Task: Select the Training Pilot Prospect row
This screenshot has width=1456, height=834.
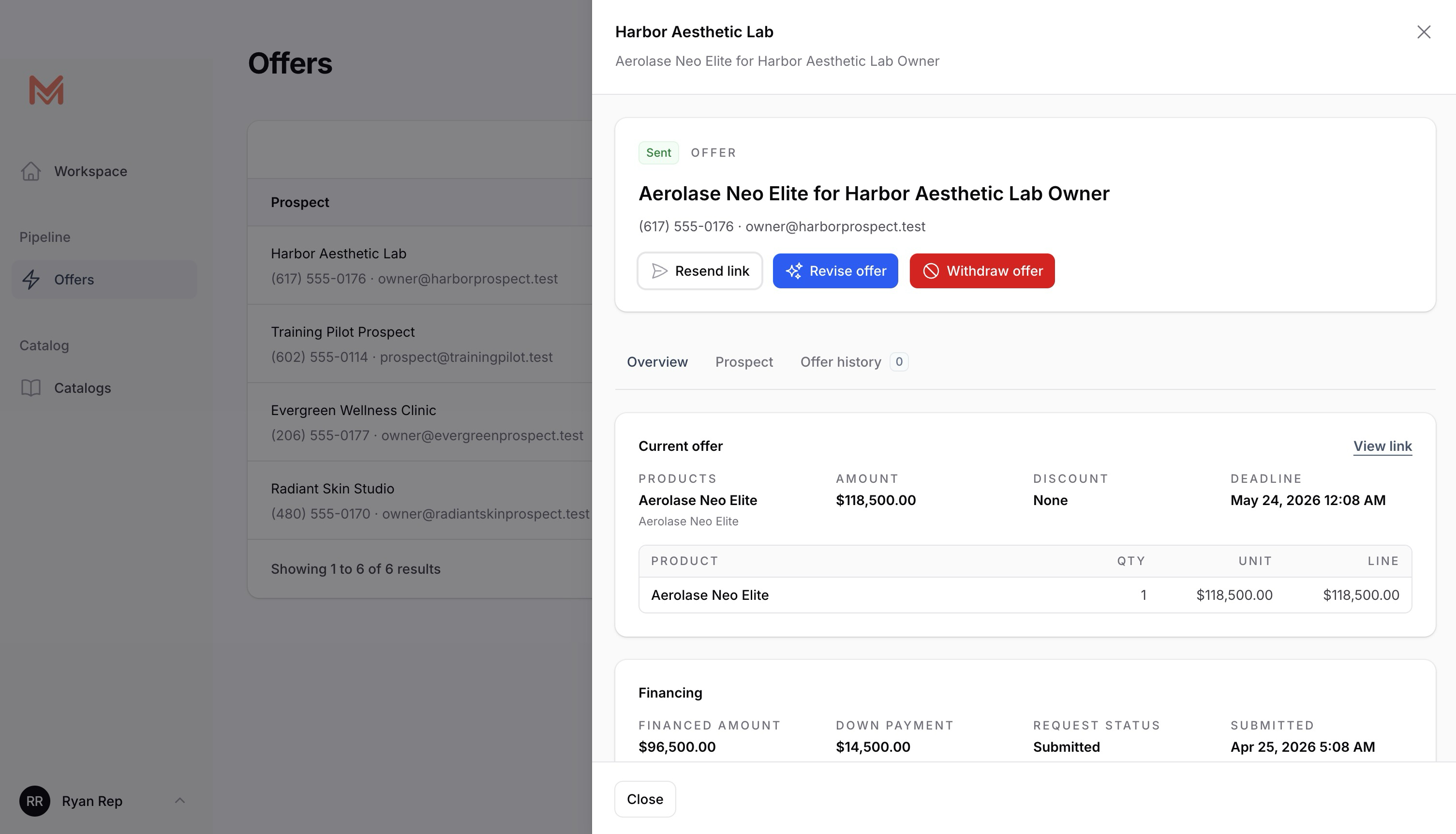Action: pyautogui.click(x=419, y=343)
